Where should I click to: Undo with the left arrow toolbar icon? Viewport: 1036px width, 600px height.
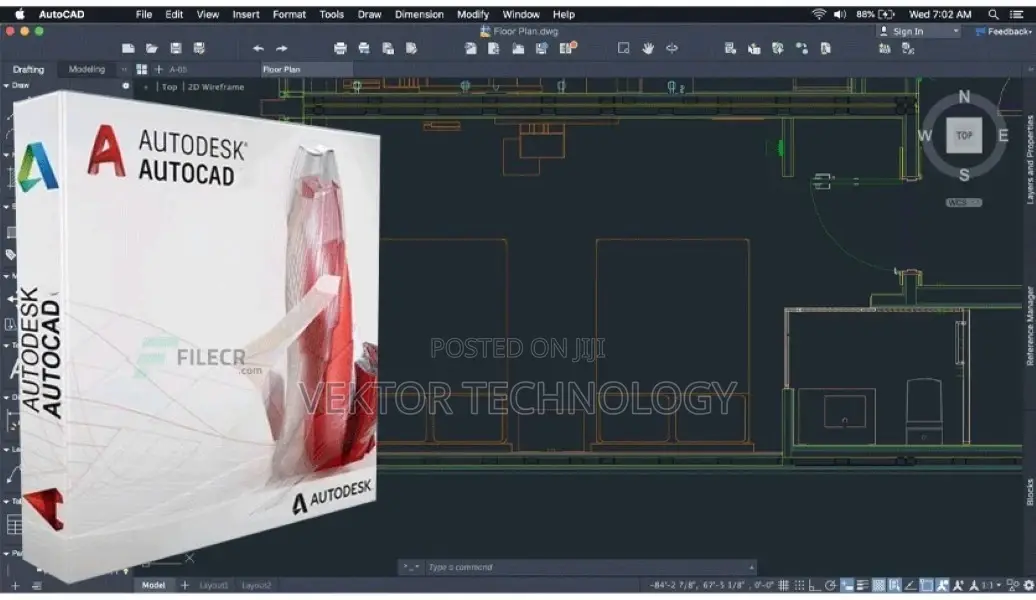tap(258, 48)
